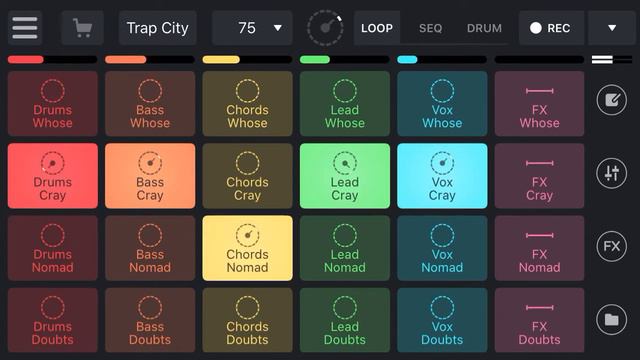Switch to the SEQ tab
The height and width of the screenshot is (360, 640).
[x=430, y=28]
